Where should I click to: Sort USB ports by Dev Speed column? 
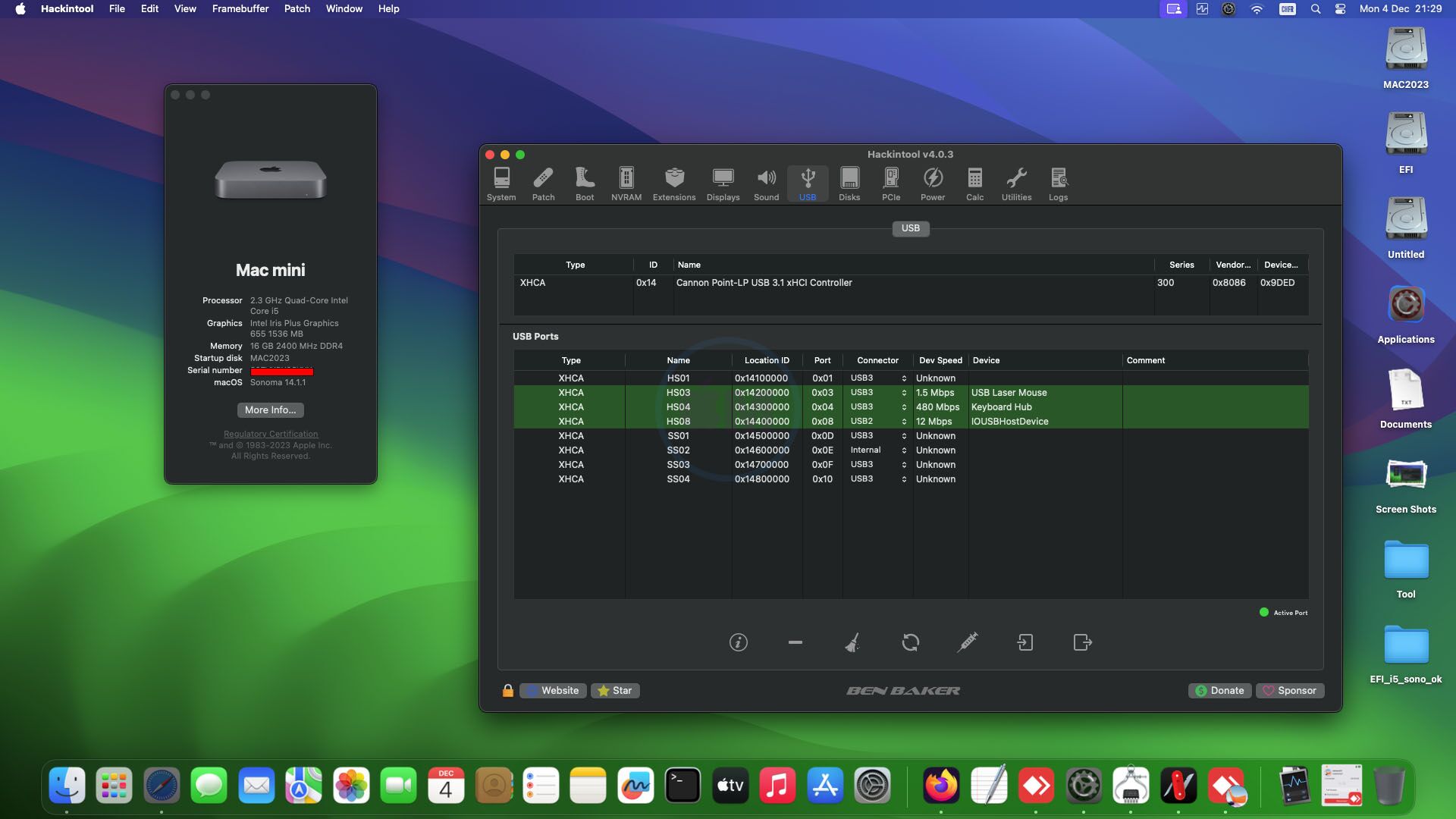(940, 360)
